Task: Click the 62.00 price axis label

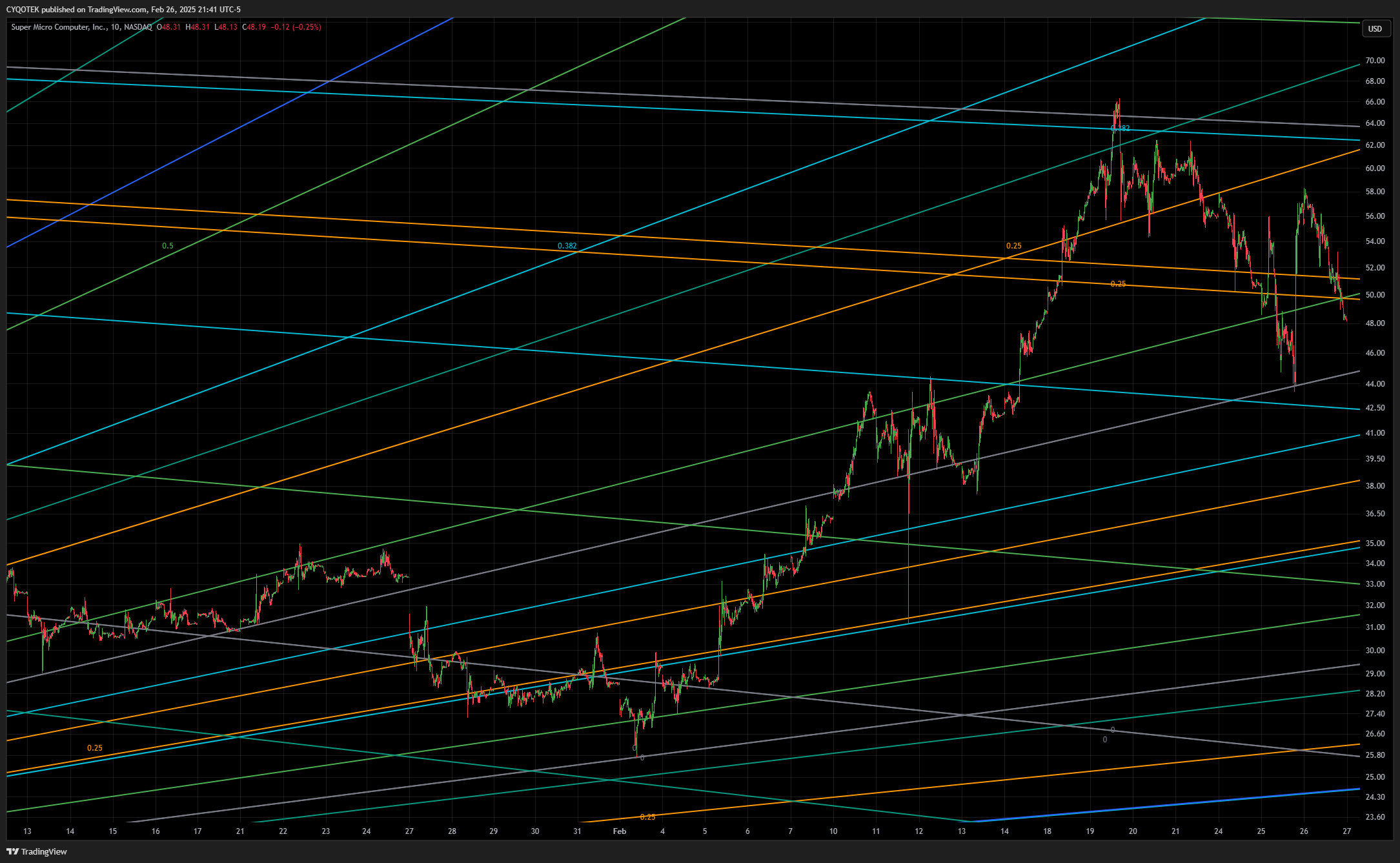Action: coord(1375,145)
